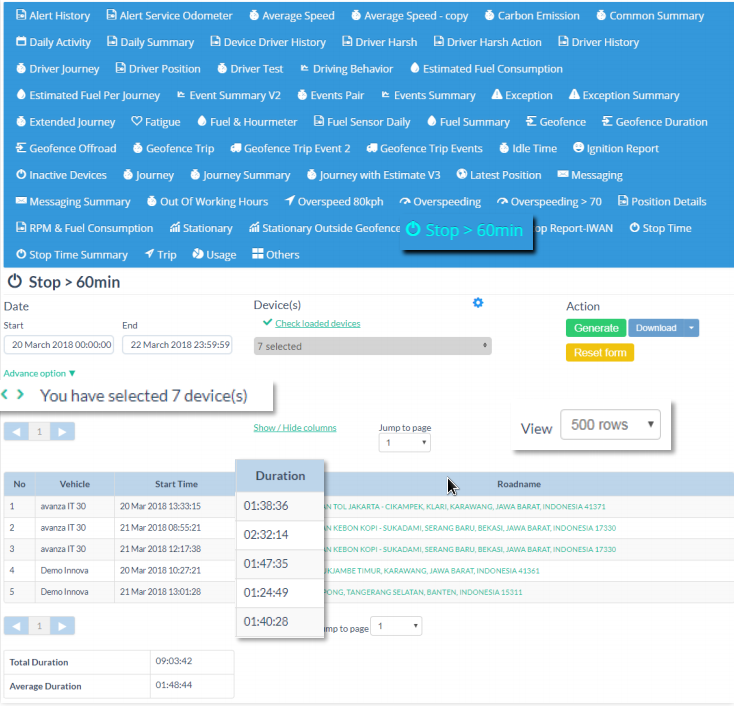The width and height of the screenshot is (734, 706).
Task: Click the Overspeeding gauge icon
Action: point(405,201)
